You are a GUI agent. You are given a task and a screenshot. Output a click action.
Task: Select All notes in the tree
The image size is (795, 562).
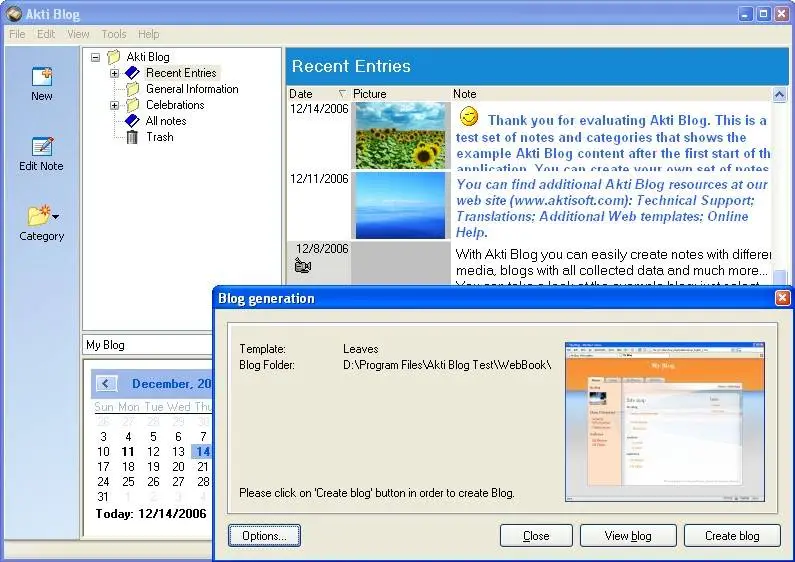pos(166,121)
